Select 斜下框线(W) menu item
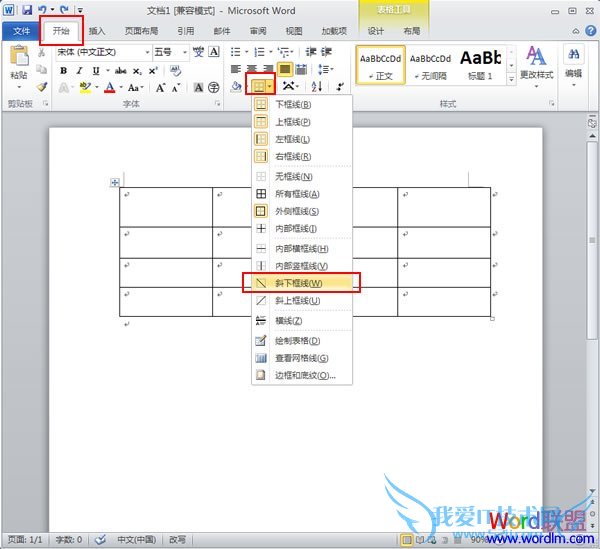 tap(302, 283)
